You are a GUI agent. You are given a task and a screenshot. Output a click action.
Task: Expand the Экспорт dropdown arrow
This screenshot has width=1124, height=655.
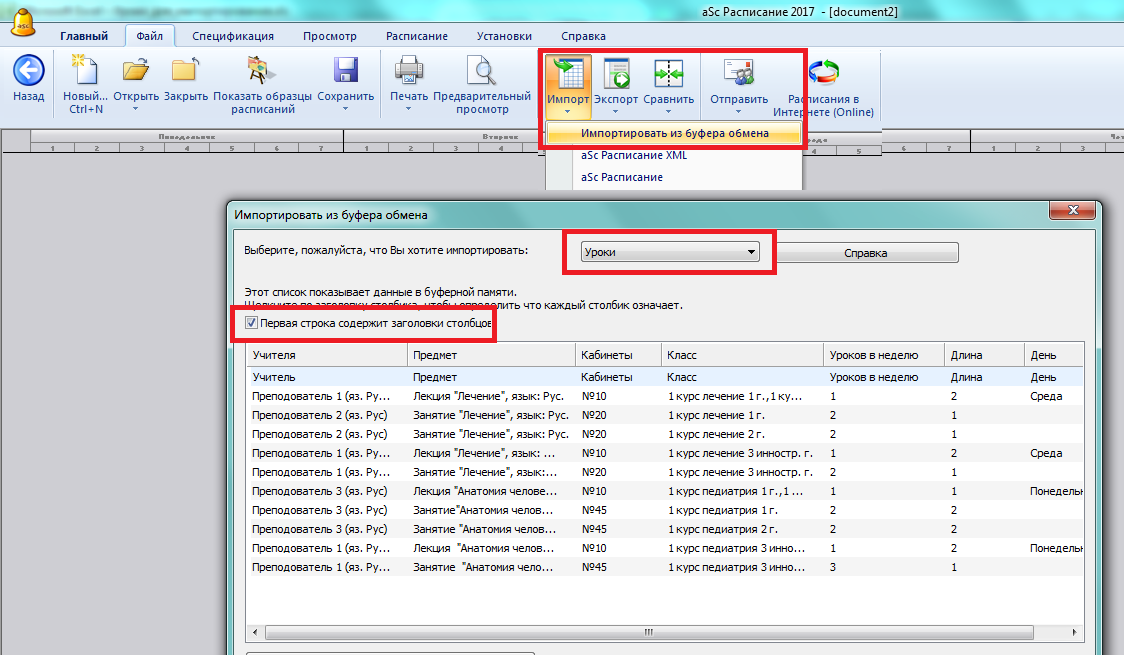[x=616, y=112]
